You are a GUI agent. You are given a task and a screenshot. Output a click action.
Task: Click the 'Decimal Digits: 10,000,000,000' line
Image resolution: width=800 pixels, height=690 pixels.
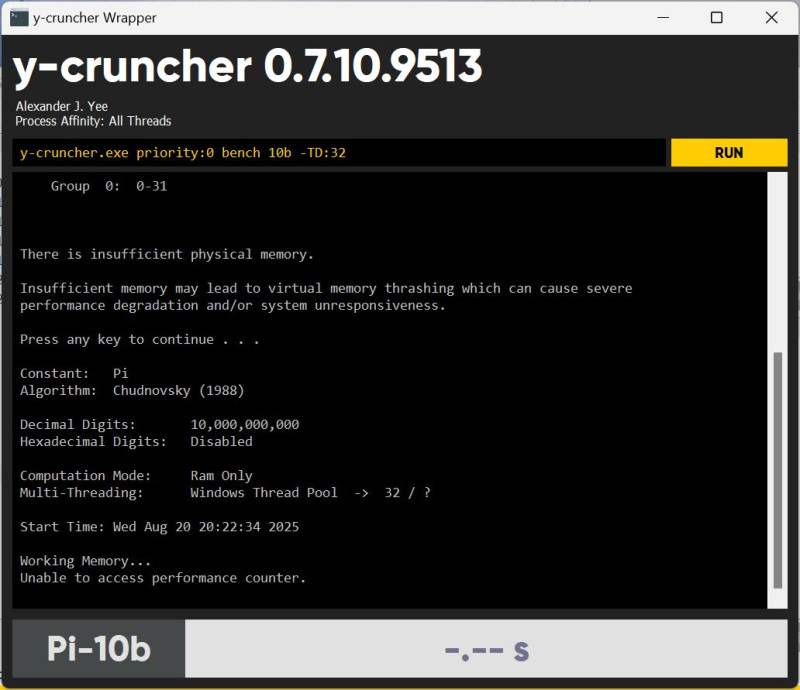coord(160,425)
